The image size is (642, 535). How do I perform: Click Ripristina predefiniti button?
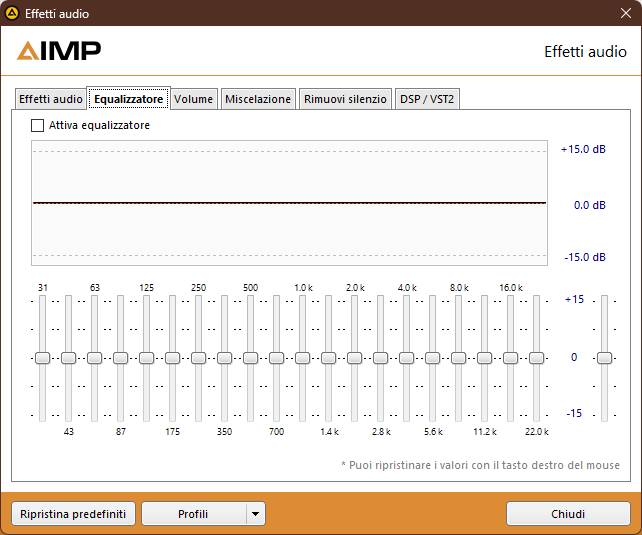point(73,514)
